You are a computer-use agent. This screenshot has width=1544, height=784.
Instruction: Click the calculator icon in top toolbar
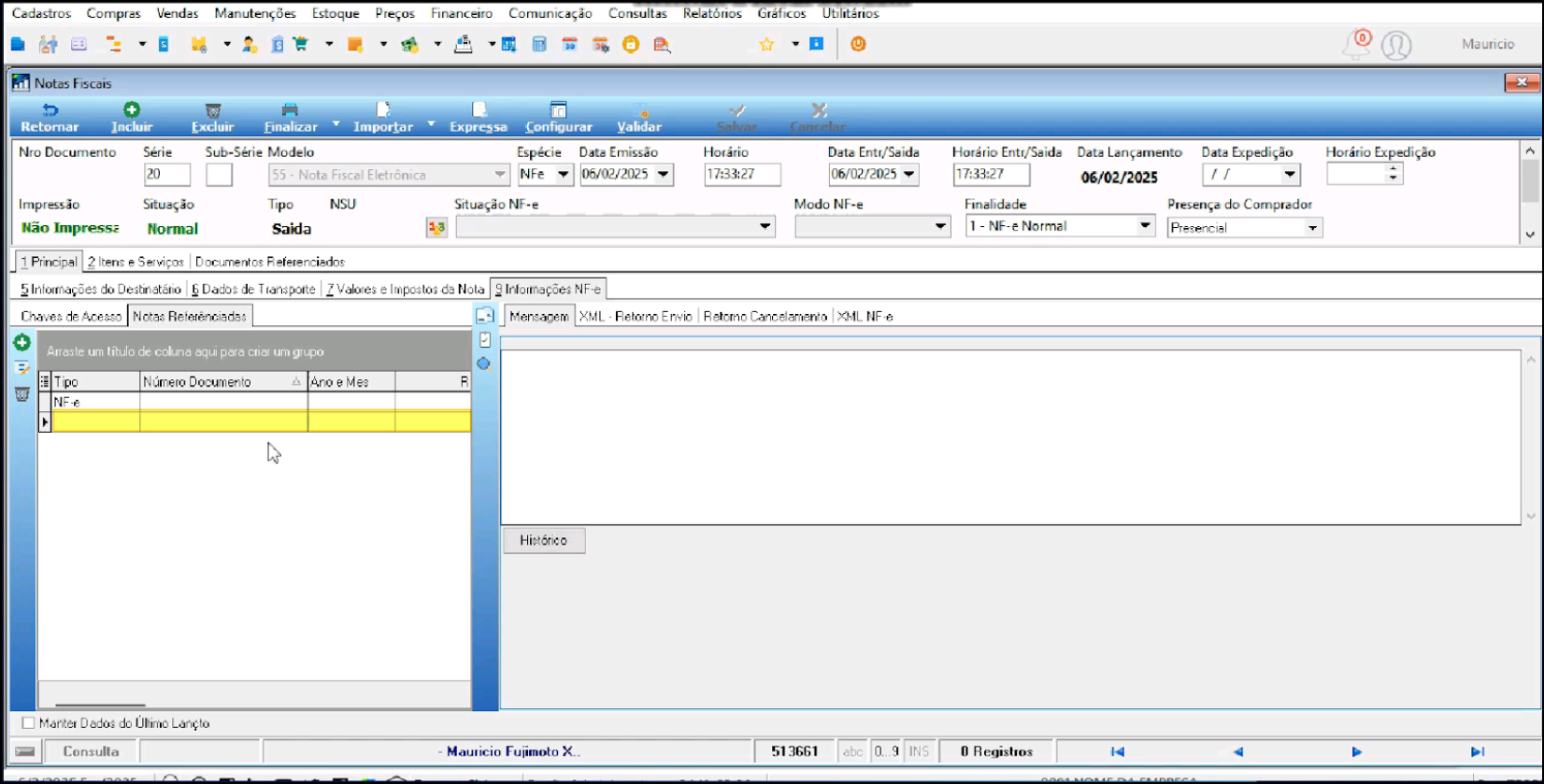click(x=539, y=44)
